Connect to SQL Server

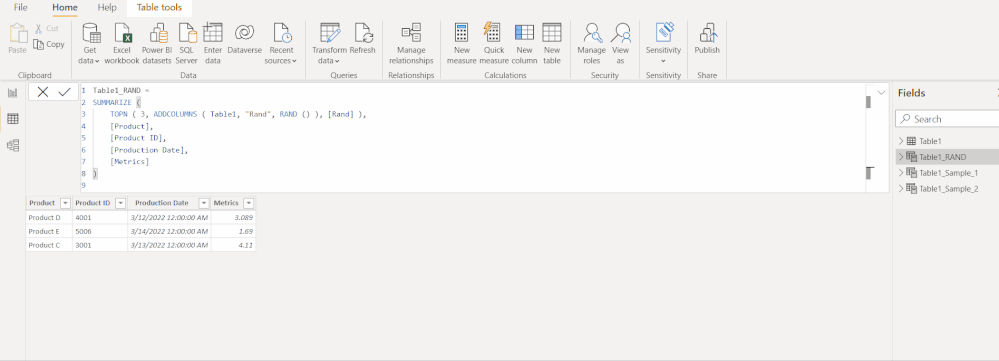tap(187, 43)
